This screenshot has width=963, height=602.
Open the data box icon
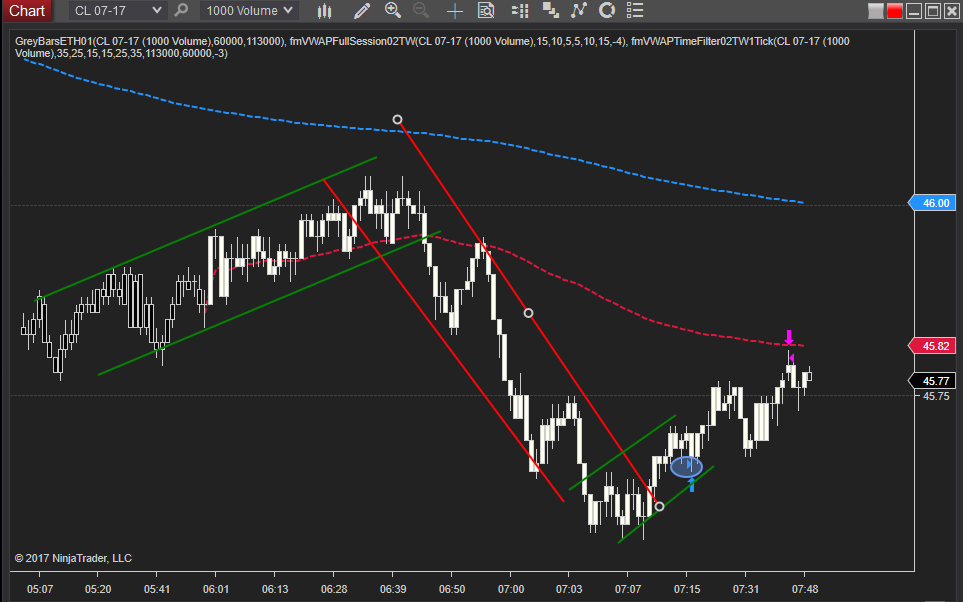[486, 10]
